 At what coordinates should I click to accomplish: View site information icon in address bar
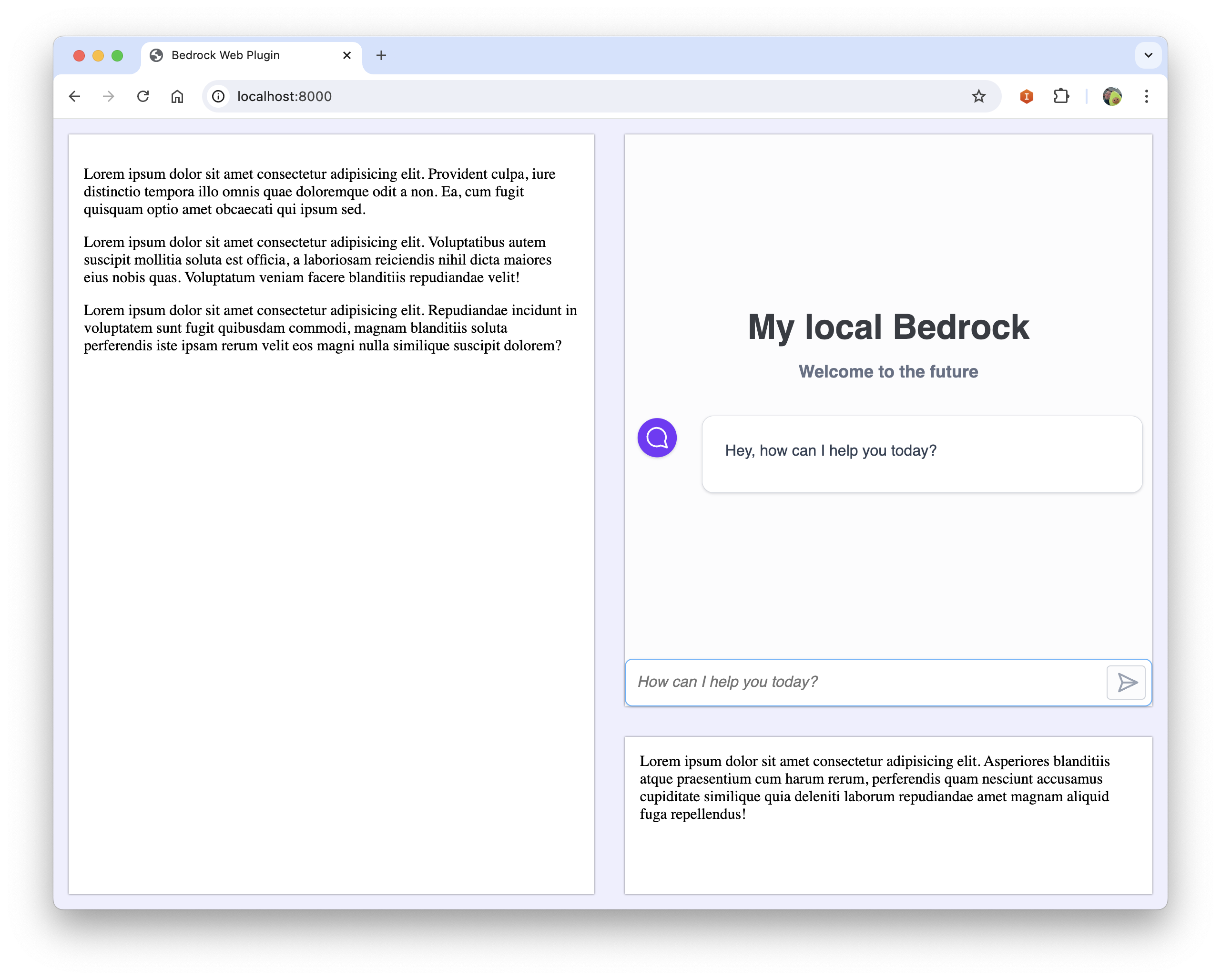[219, 96]
